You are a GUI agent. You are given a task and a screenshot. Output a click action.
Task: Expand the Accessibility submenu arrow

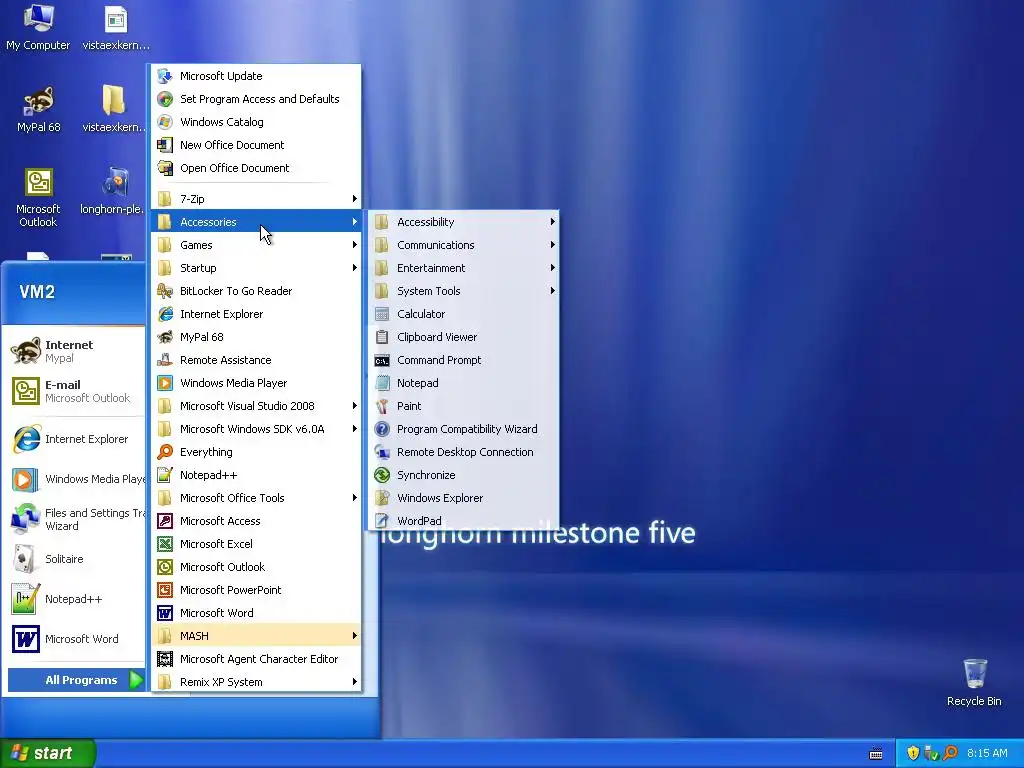[552, 221]
